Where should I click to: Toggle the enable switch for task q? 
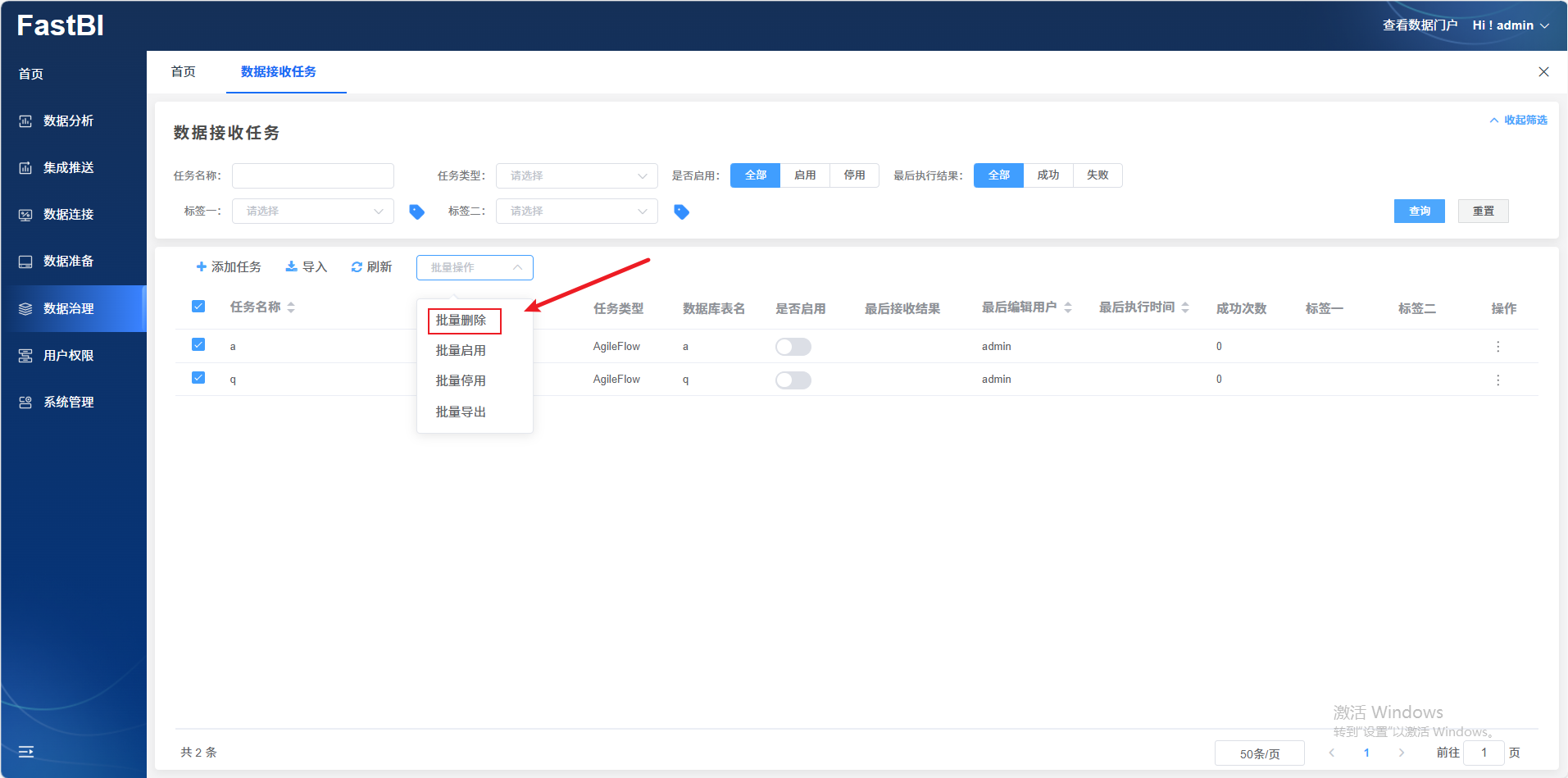click(x=793, y=380)
